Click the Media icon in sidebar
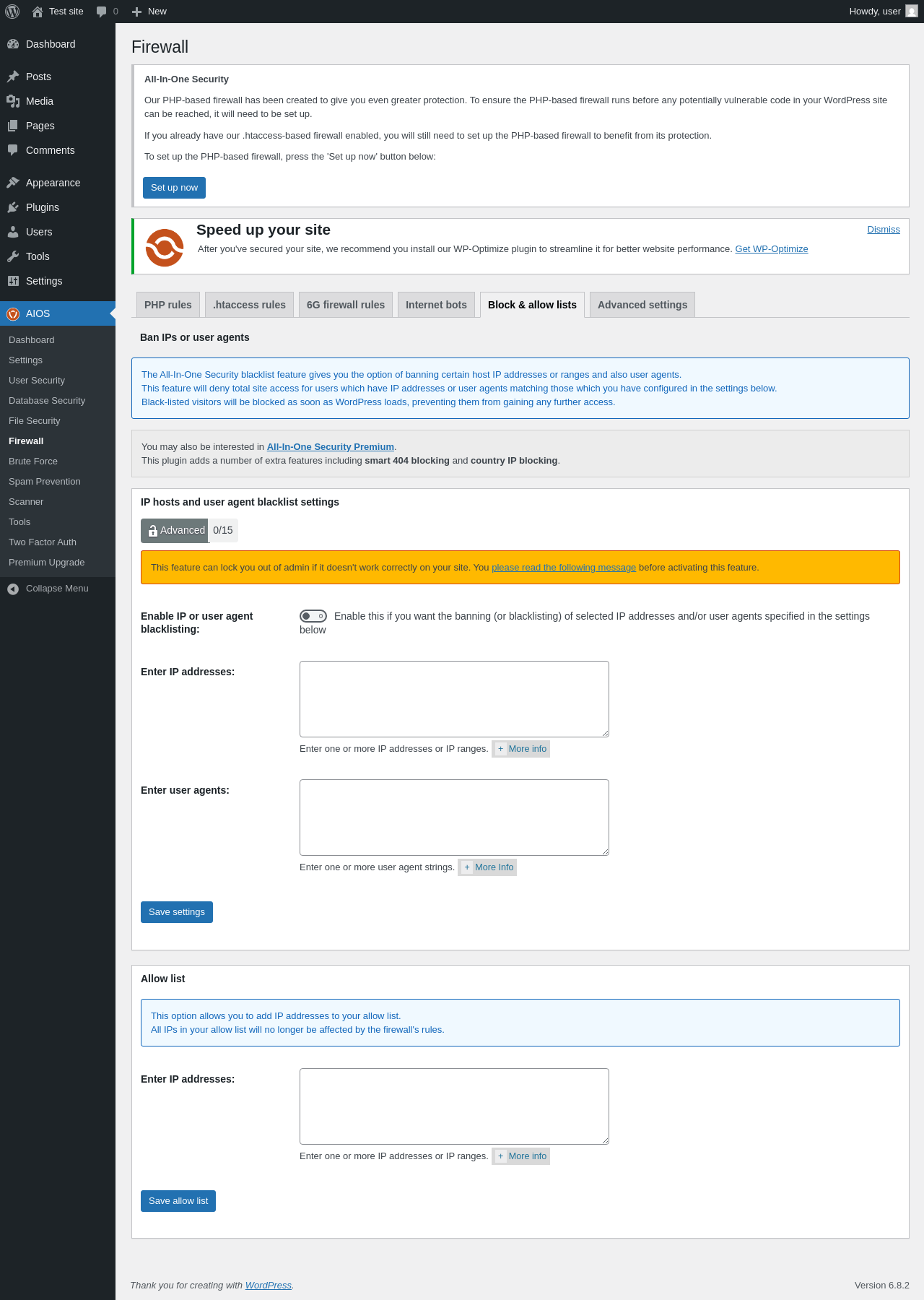 (13, 101)
